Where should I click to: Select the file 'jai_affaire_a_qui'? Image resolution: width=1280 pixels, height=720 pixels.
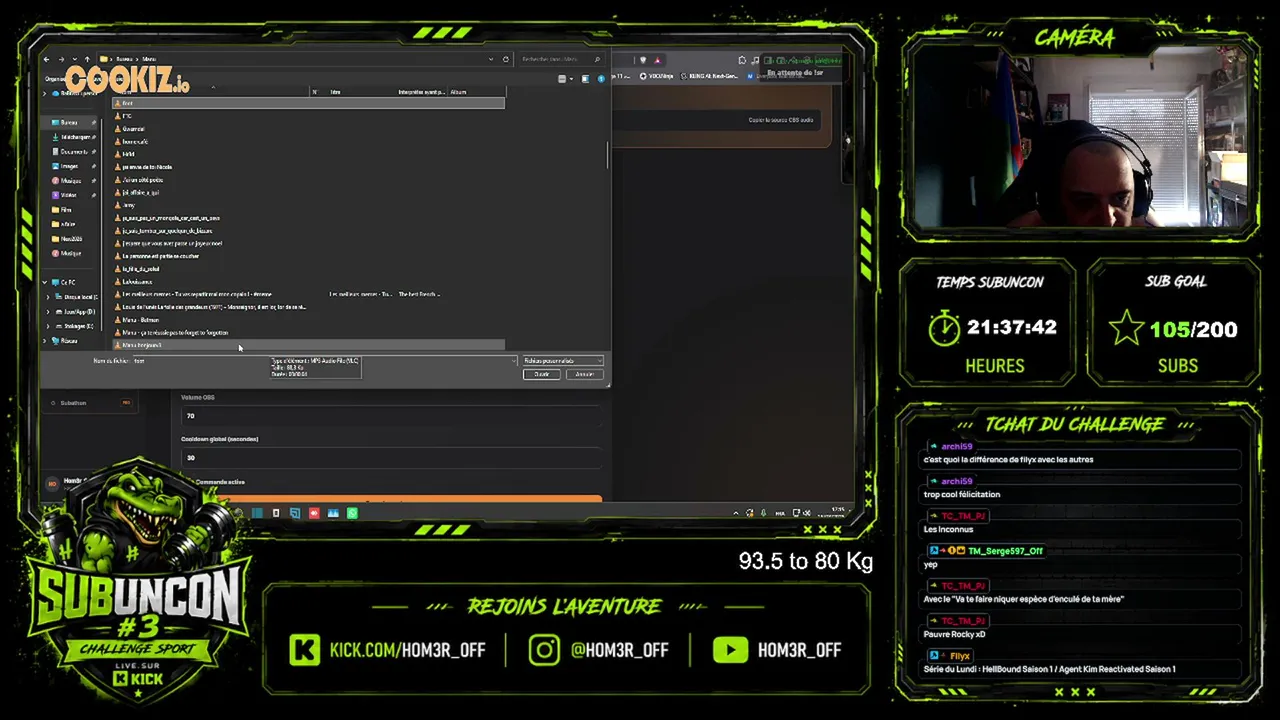pos(139,192)
